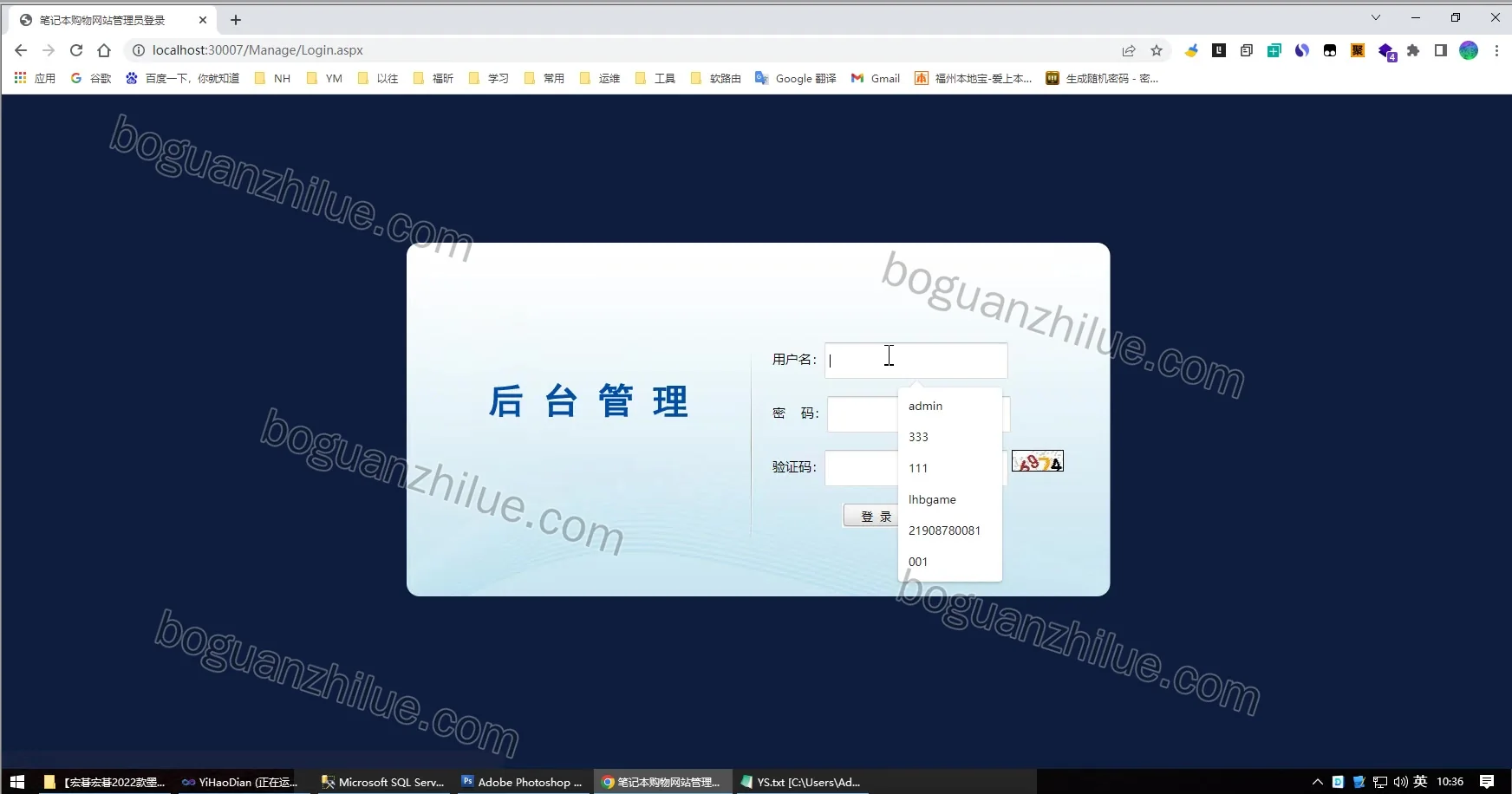Open 生成随机密码 bookmark
This screenshot has width=1512, height=794.
[1102, 78]
